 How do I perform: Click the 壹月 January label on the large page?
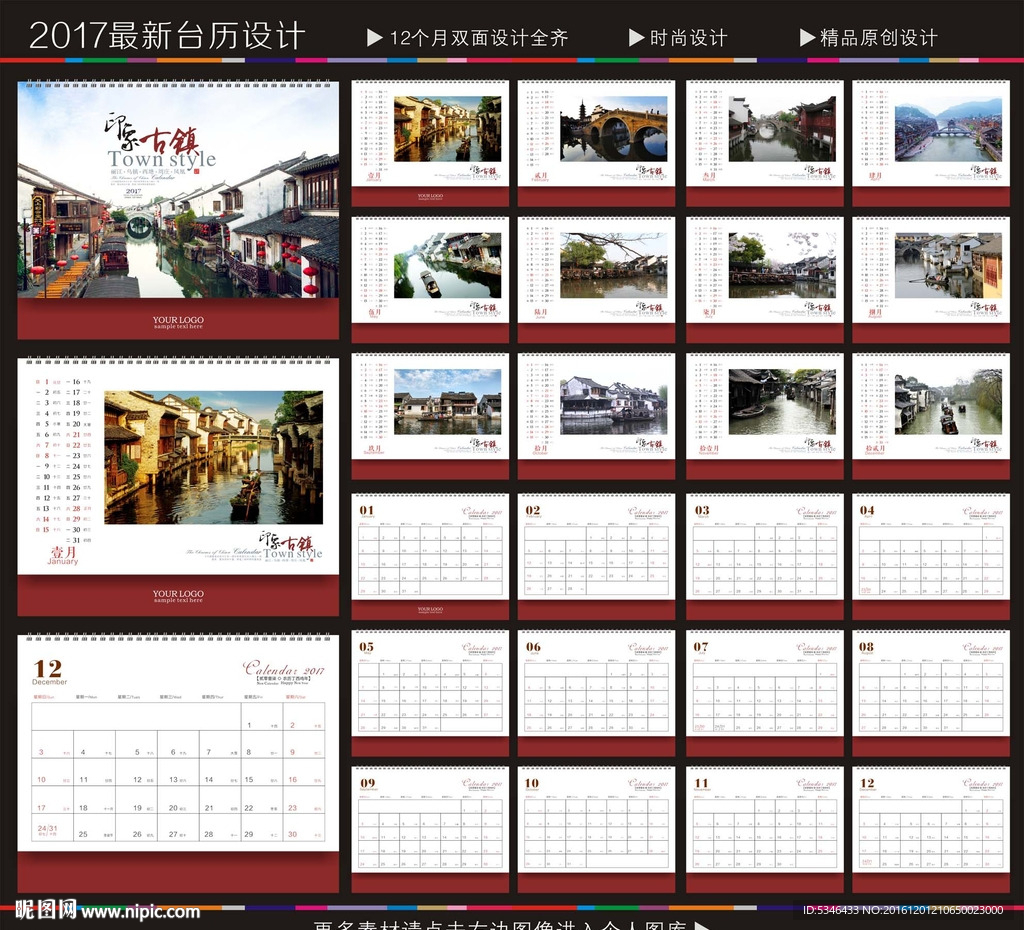tap(63, 556)
